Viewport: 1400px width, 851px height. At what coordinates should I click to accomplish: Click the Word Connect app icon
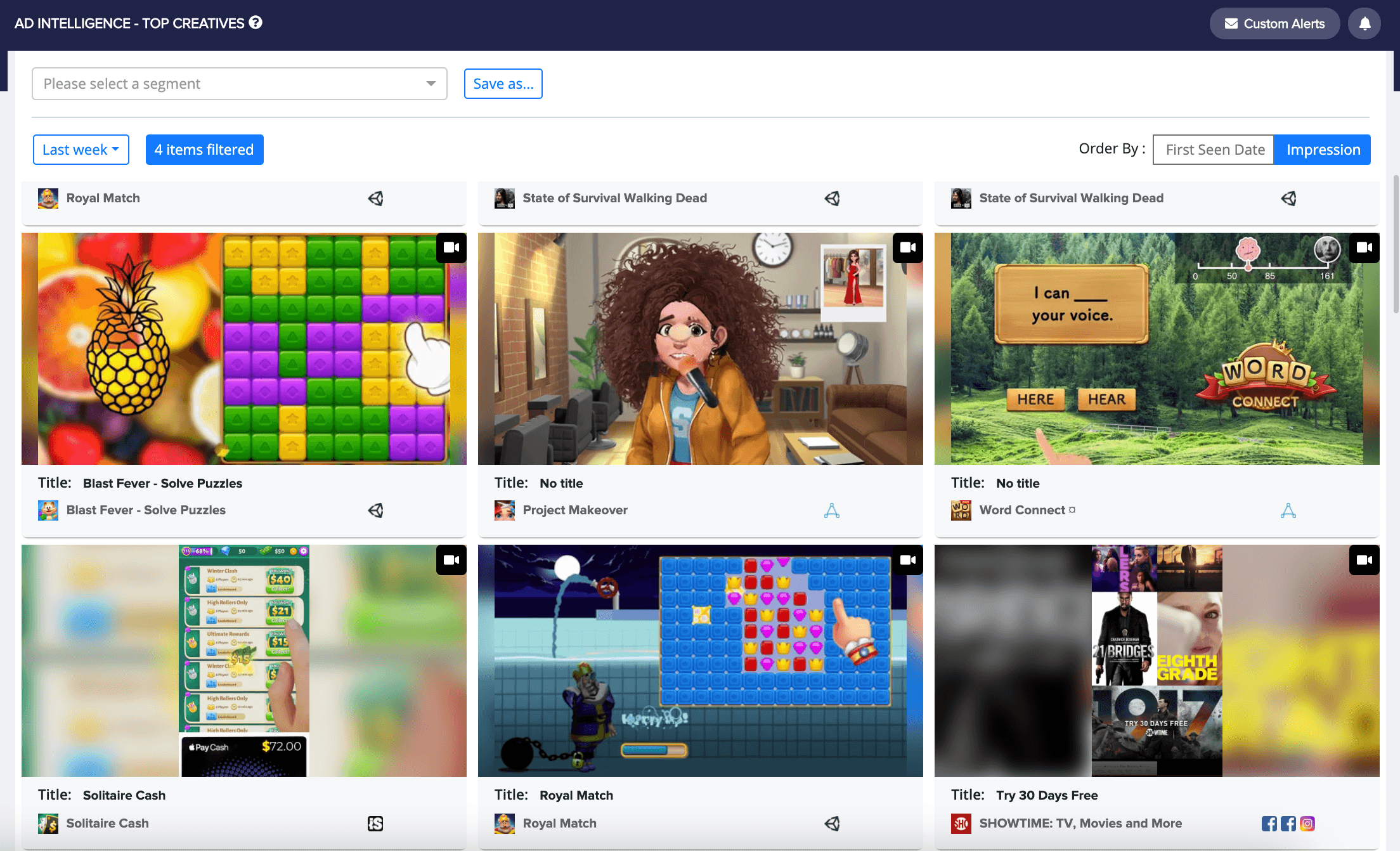tap(961, 510)
